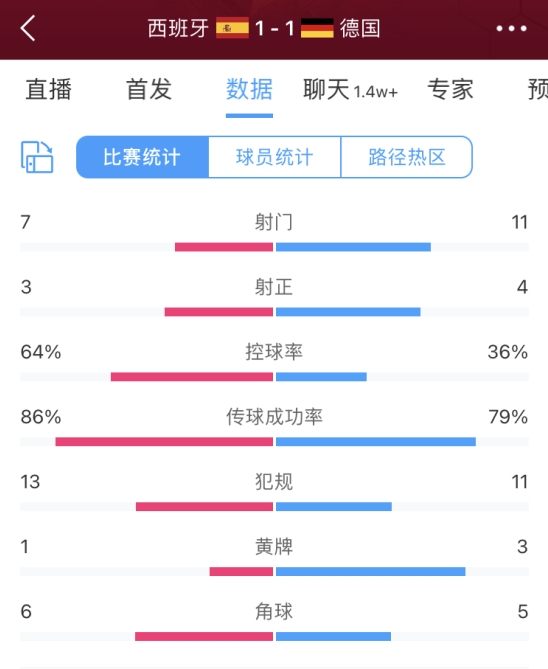Viewport: 548px width, 669px height.
Task: Select the 路径热区 segment
Action: [407, 157]
